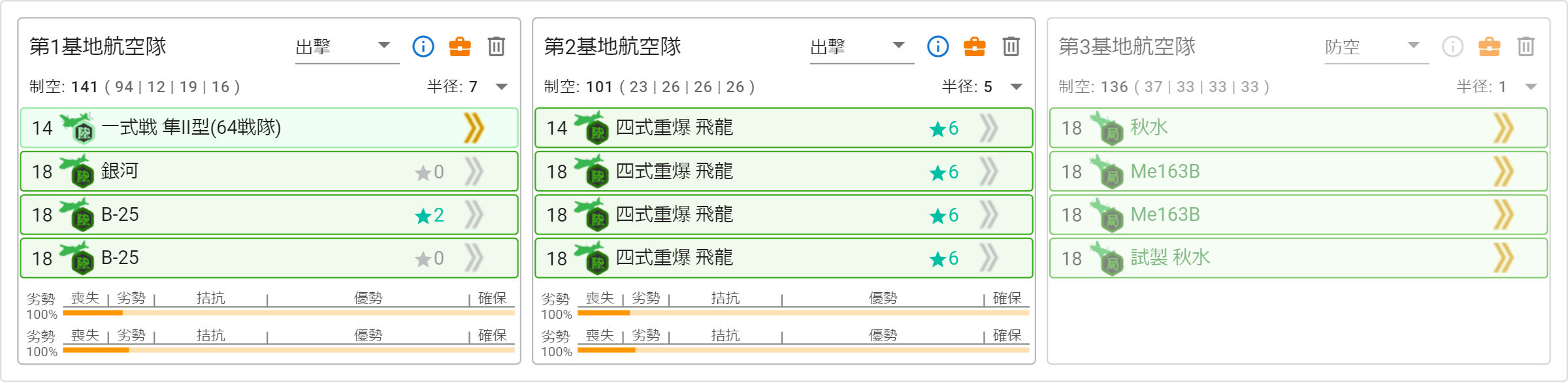1568x383 pixels.
Task: Open info for 第2基地航空隊
Action: coord(938,46)
